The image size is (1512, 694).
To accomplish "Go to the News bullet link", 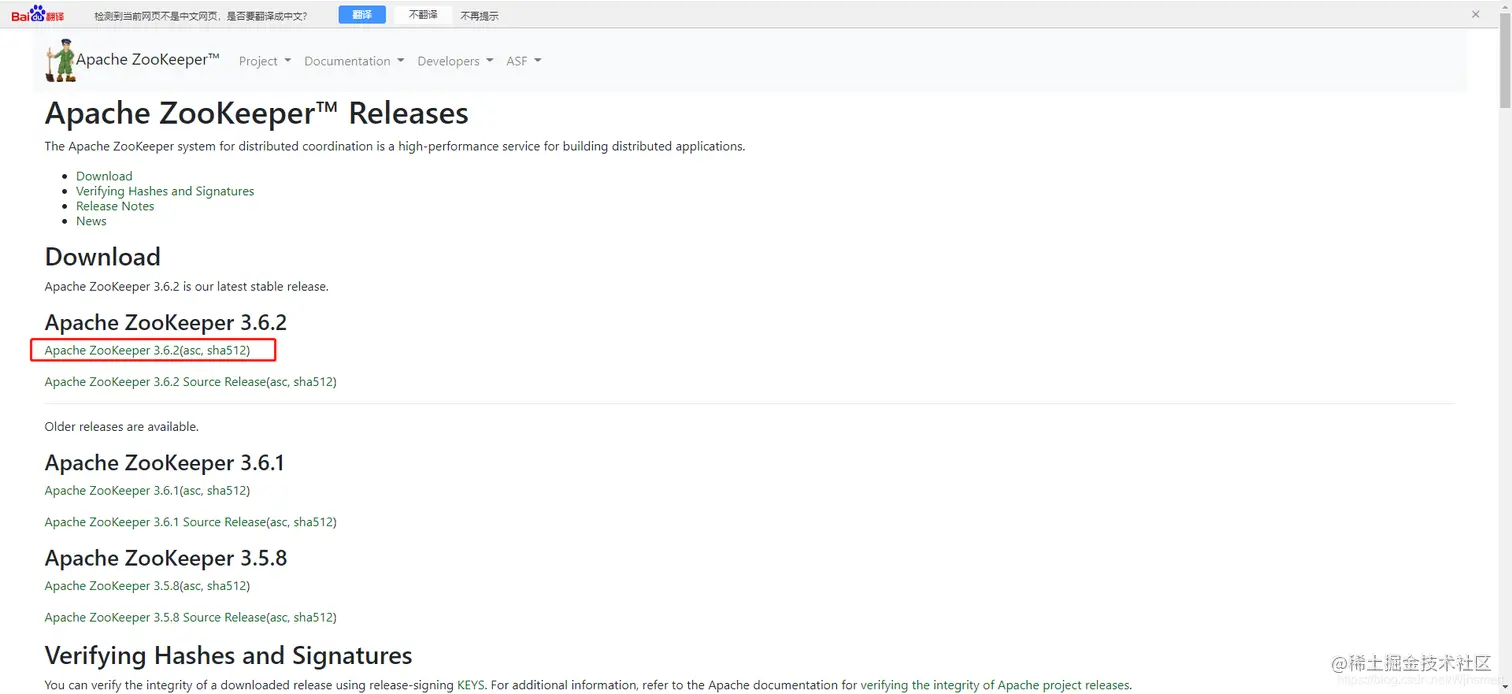I will pyautogui.click(x=91, y=221).
